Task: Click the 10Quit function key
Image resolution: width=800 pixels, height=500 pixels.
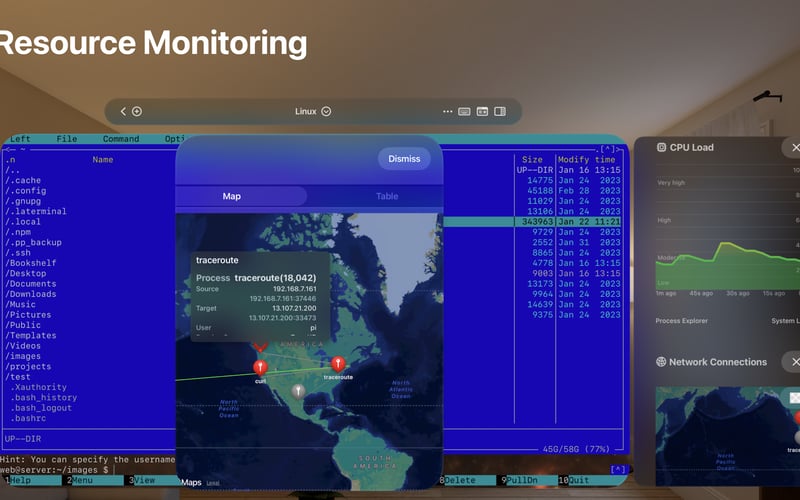Action: point(588,480)
